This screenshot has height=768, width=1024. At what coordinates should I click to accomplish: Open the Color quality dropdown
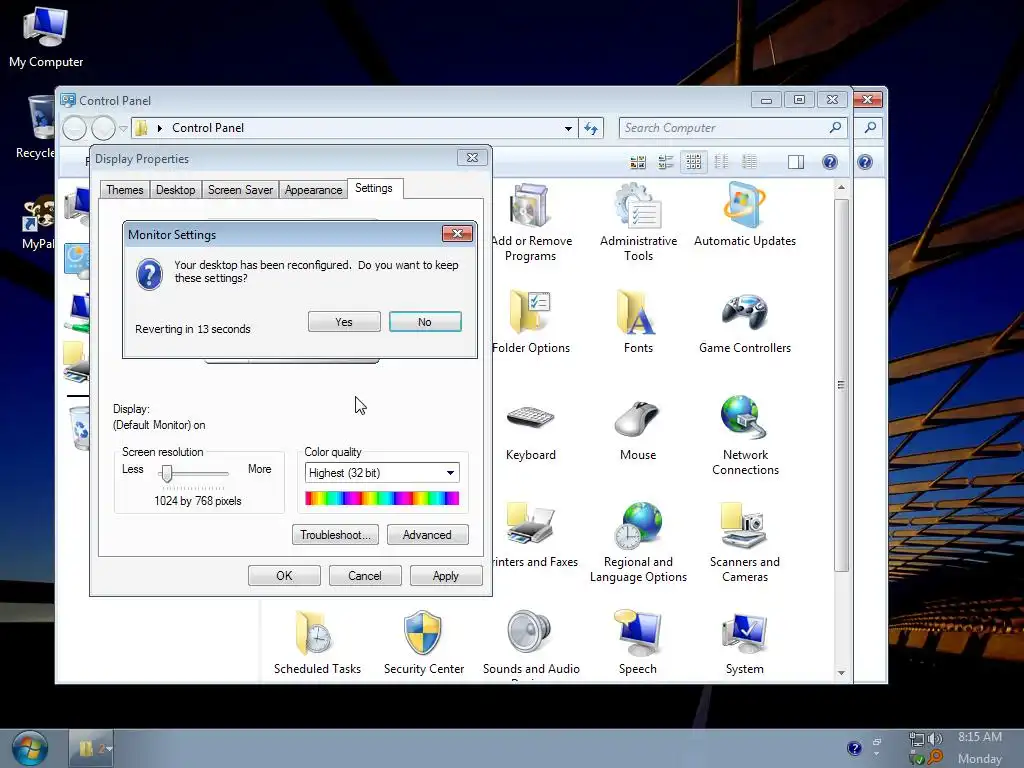(382, 473)
